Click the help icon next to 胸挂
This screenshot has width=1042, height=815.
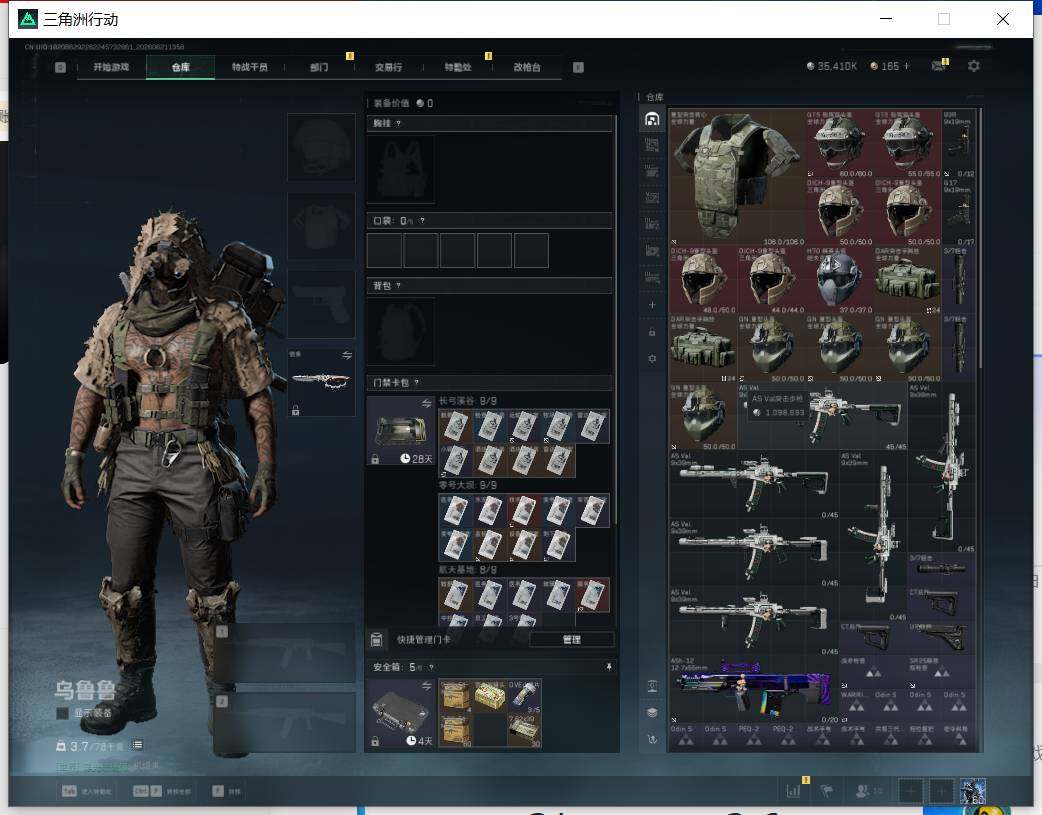tap(398, 124)
